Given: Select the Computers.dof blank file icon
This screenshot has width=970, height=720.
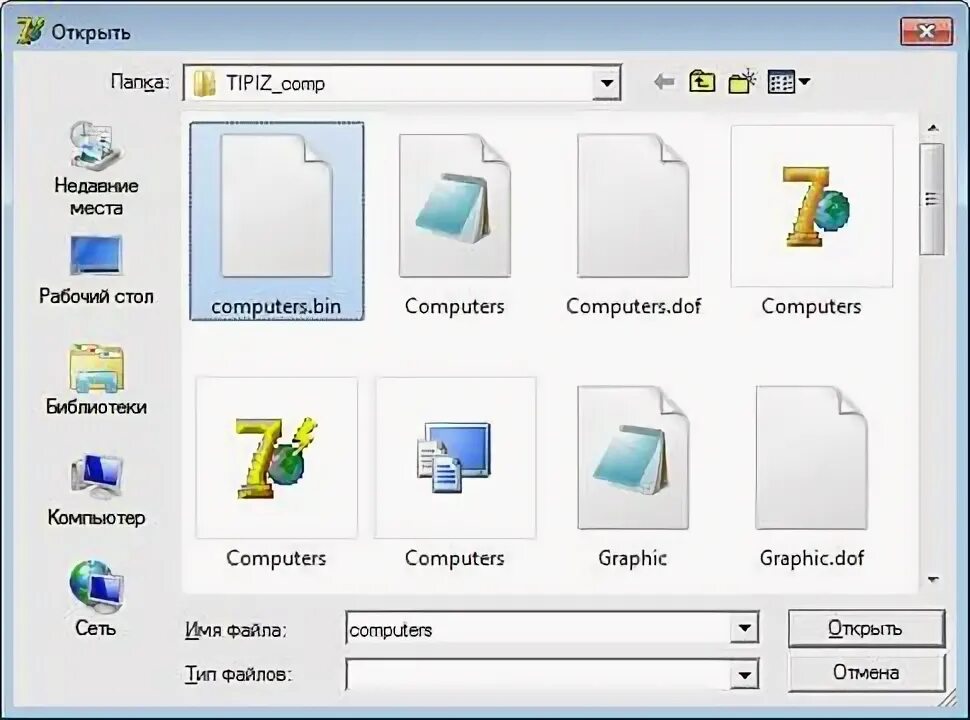Looking at the screenshot, I should click(x=633, y=205).
